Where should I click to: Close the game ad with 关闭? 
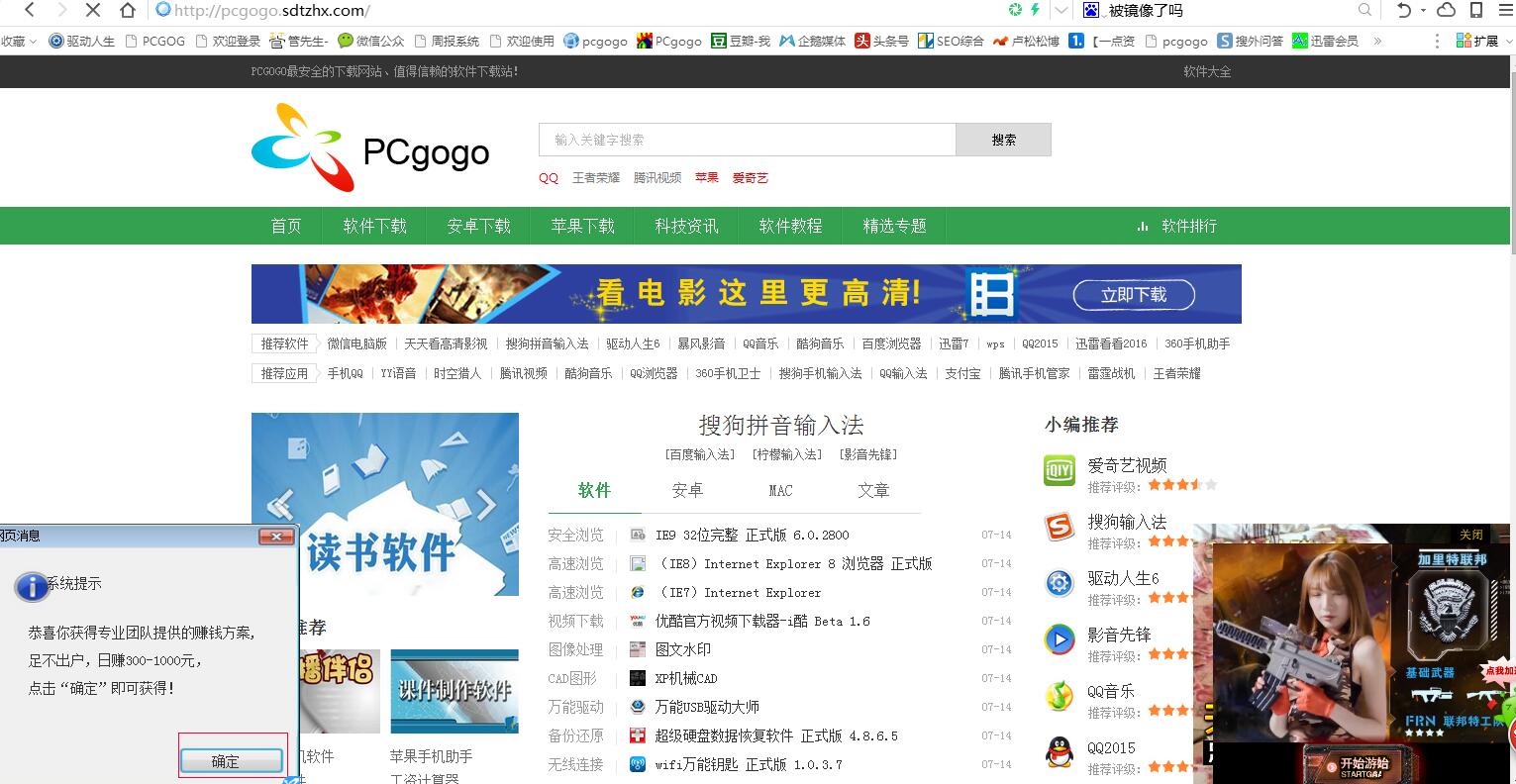tap(1470, 535)
